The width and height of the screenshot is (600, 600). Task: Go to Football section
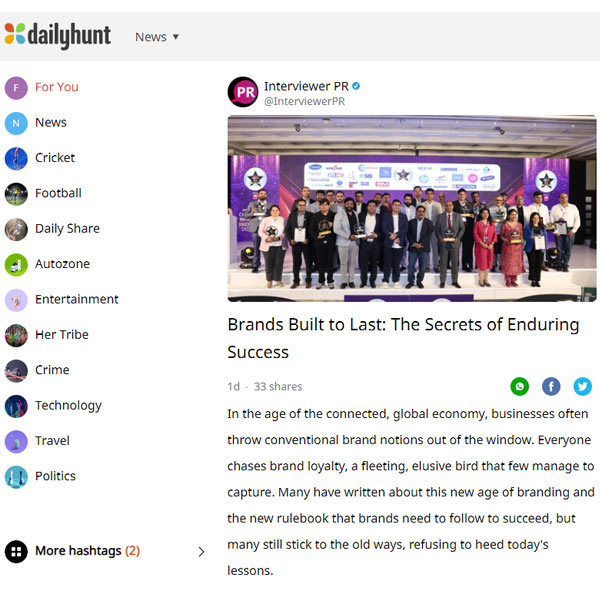pyautogui.click(x=58, y=193)
